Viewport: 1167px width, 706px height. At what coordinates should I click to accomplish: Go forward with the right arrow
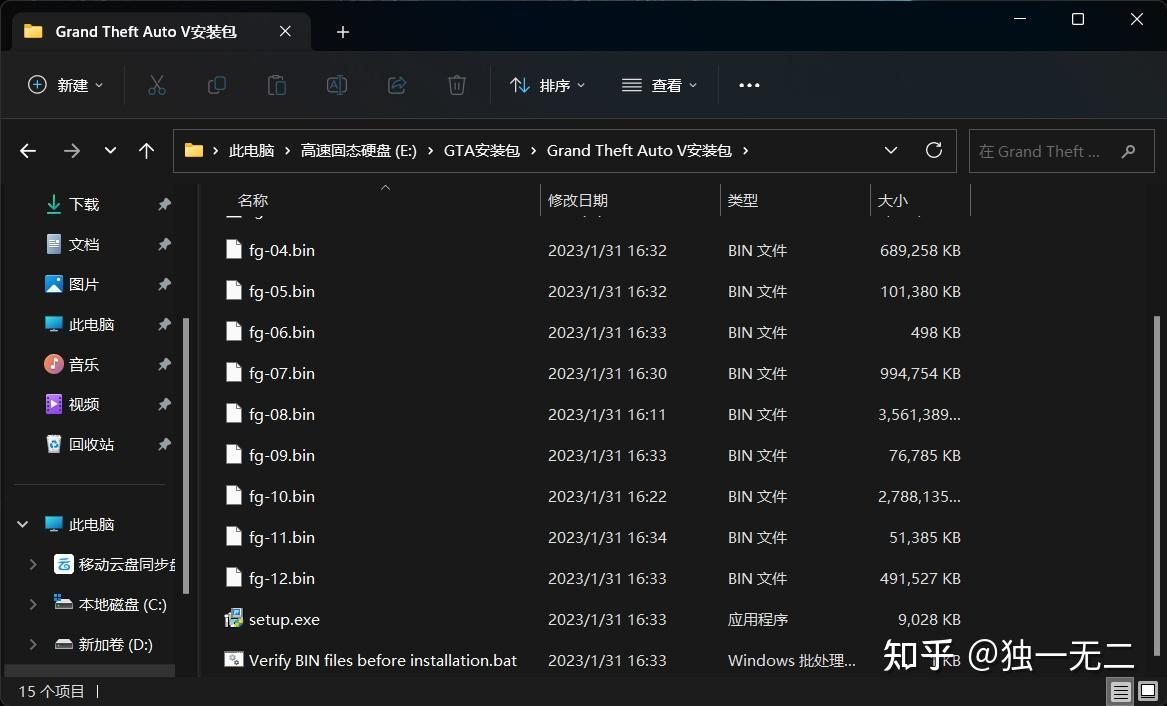71,151
